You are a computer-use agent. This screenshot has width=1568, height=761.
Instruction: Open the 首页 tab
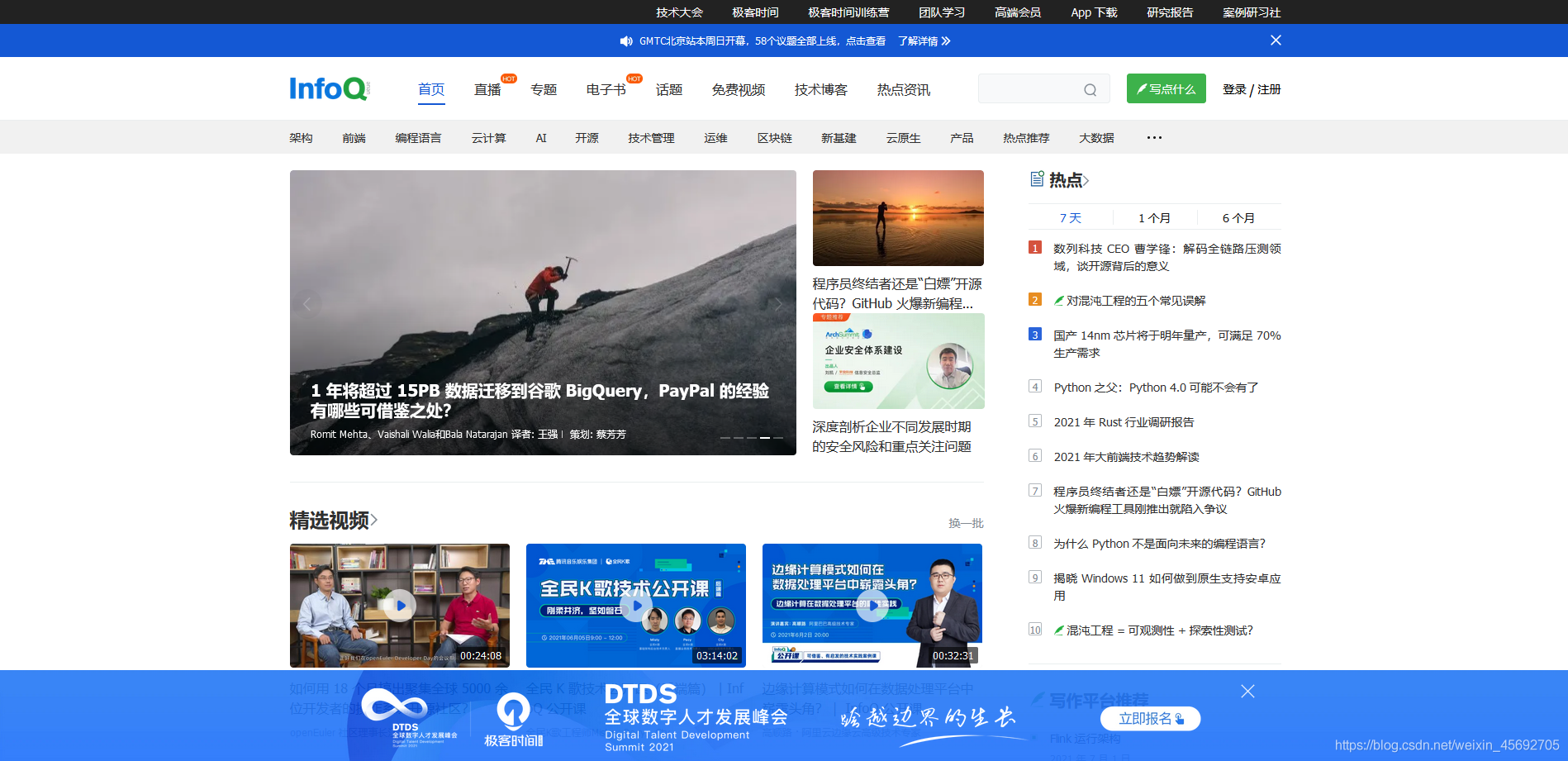pyautogui.click(x=431, y=89)
